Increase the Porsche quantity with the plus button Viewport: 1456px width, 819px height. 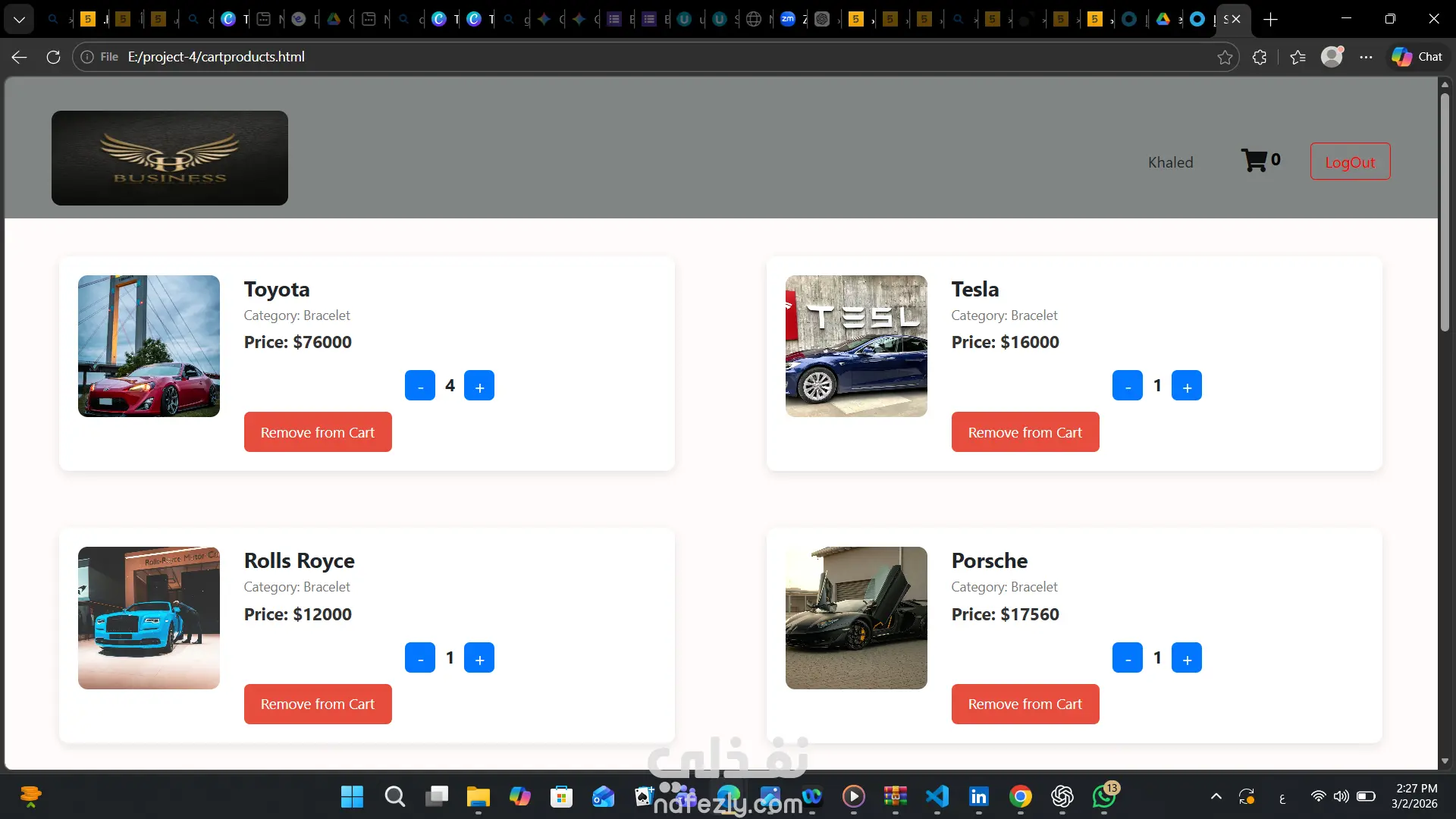click(1187, 658)
